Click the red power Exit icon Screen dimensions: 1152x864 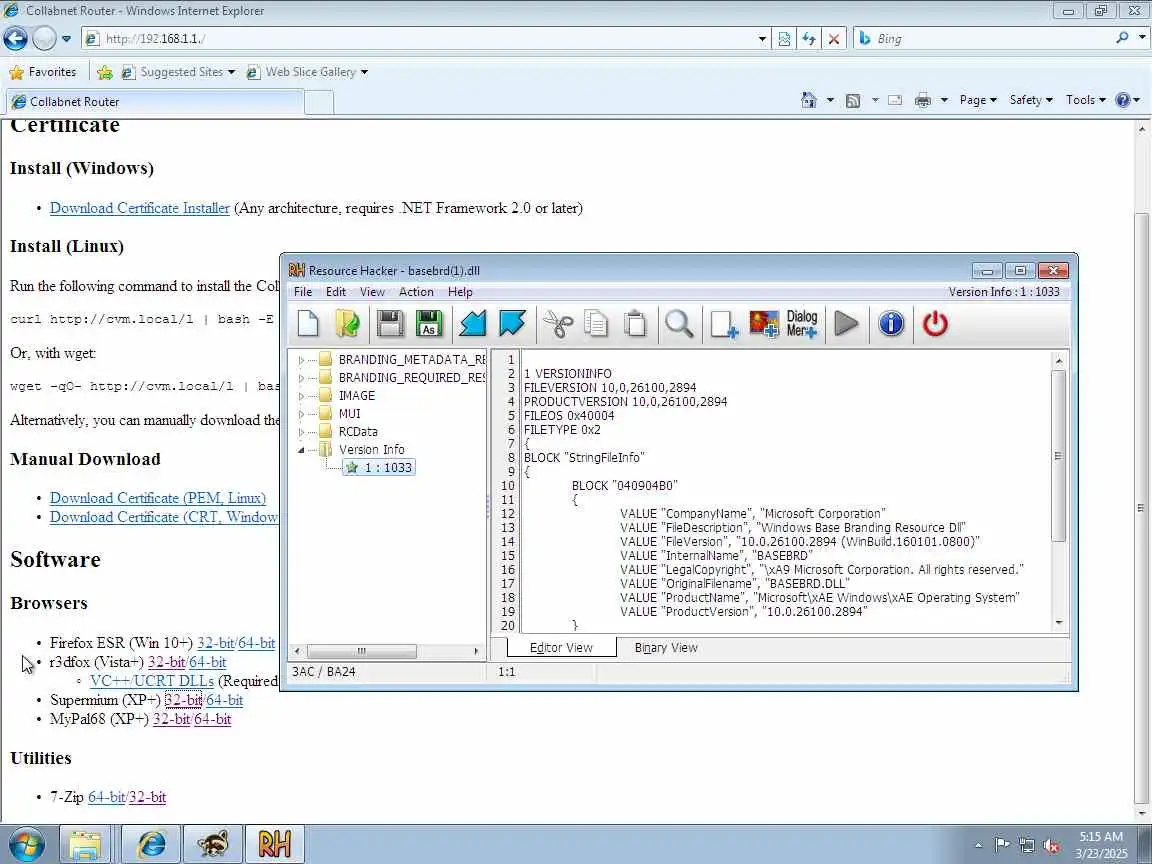coord(935,323)
